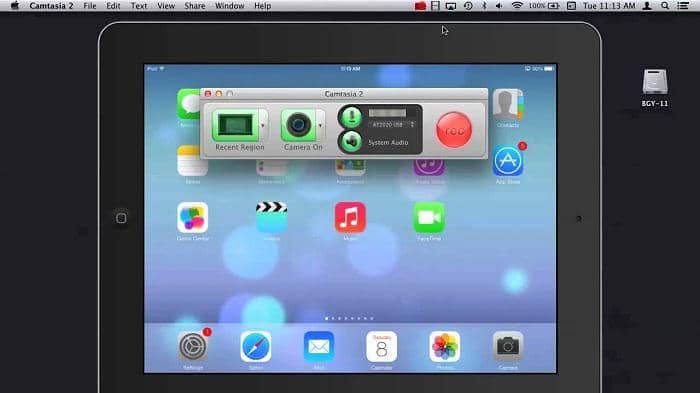Expand the Recent Region dropdown arrow

coord(263,125)
